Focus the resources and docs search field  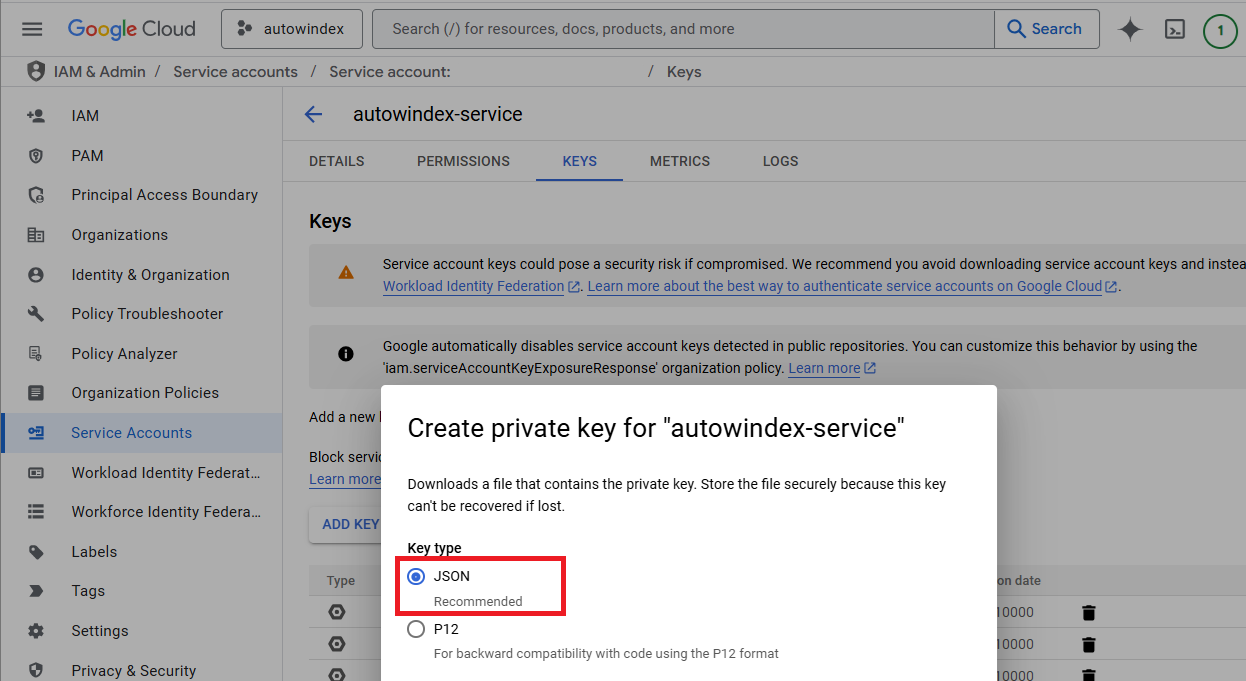(x=683, y=29)
